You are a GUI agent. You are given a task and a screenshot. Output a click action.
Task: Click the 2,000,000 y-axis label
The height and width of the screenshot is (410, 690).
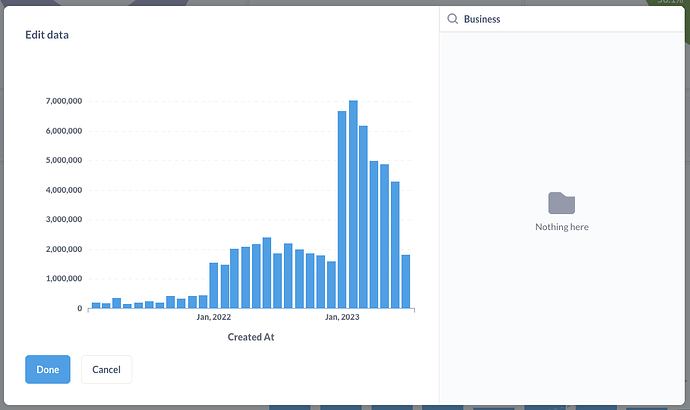[64, 249]
